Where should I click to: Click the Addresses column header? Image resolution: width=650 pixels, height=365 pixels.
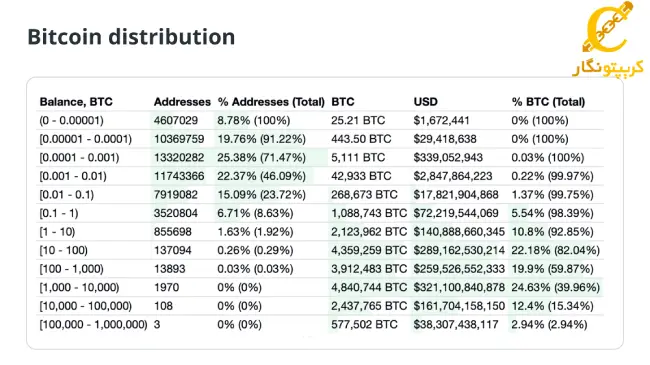pos(182,102)
